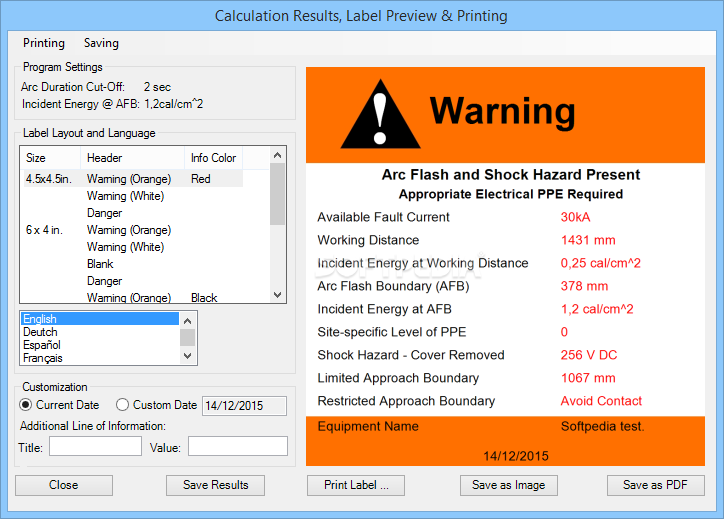Click the Save Results button
724x519 pixels.
(x=216, y=485)
